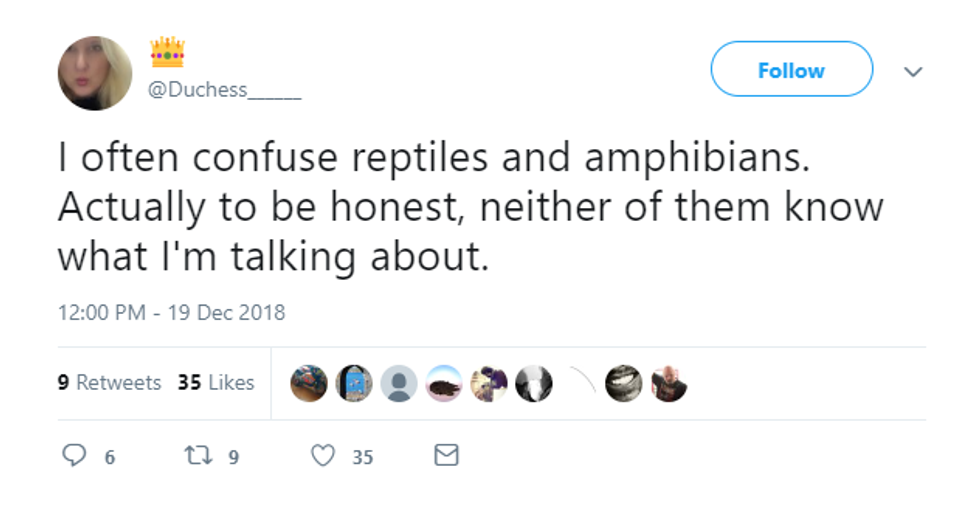Image resolution: width=980 pixels, height=506 pixels.
Task: Open the black-and-white smiling teeth liker avatar
Action: 624,383
